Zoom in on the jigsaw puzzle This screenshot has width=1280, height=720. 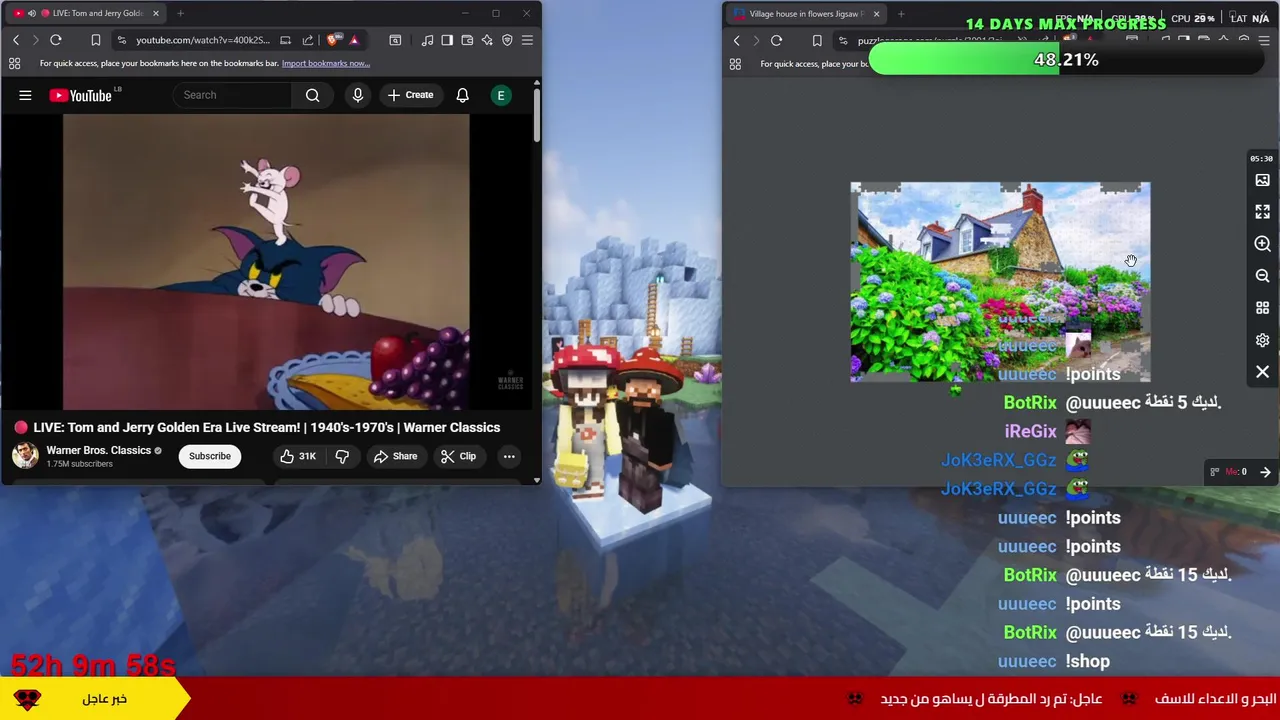[x=1262, y=244]
